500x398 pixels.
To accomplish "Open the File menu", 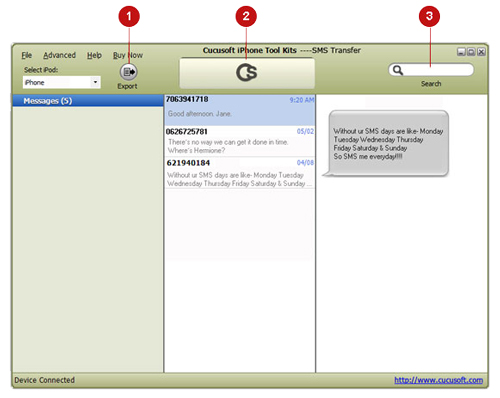I will (27, 55).
